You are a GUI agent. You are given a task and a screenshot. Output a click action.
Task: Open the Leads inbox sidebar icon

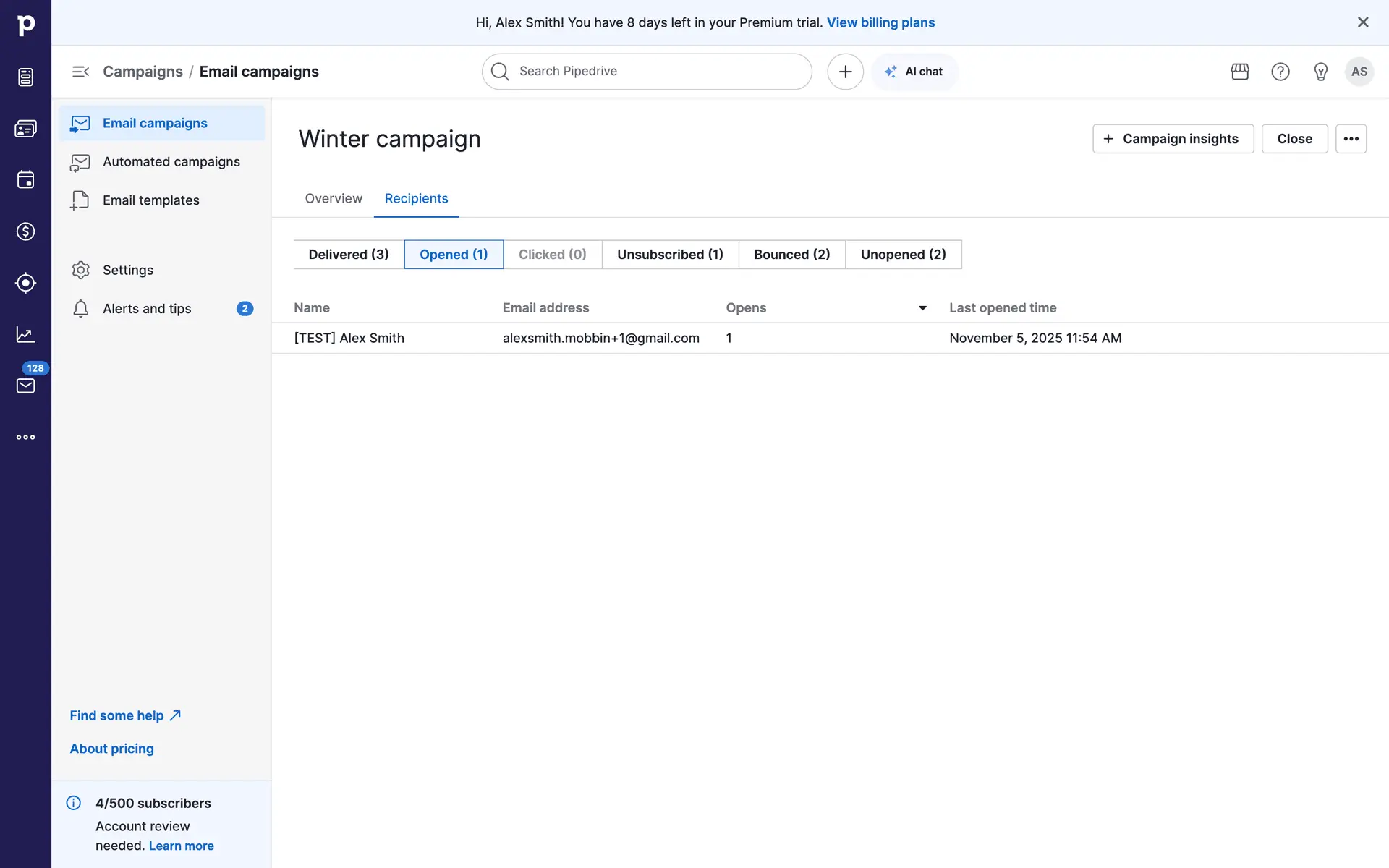(x=25, y=77)
